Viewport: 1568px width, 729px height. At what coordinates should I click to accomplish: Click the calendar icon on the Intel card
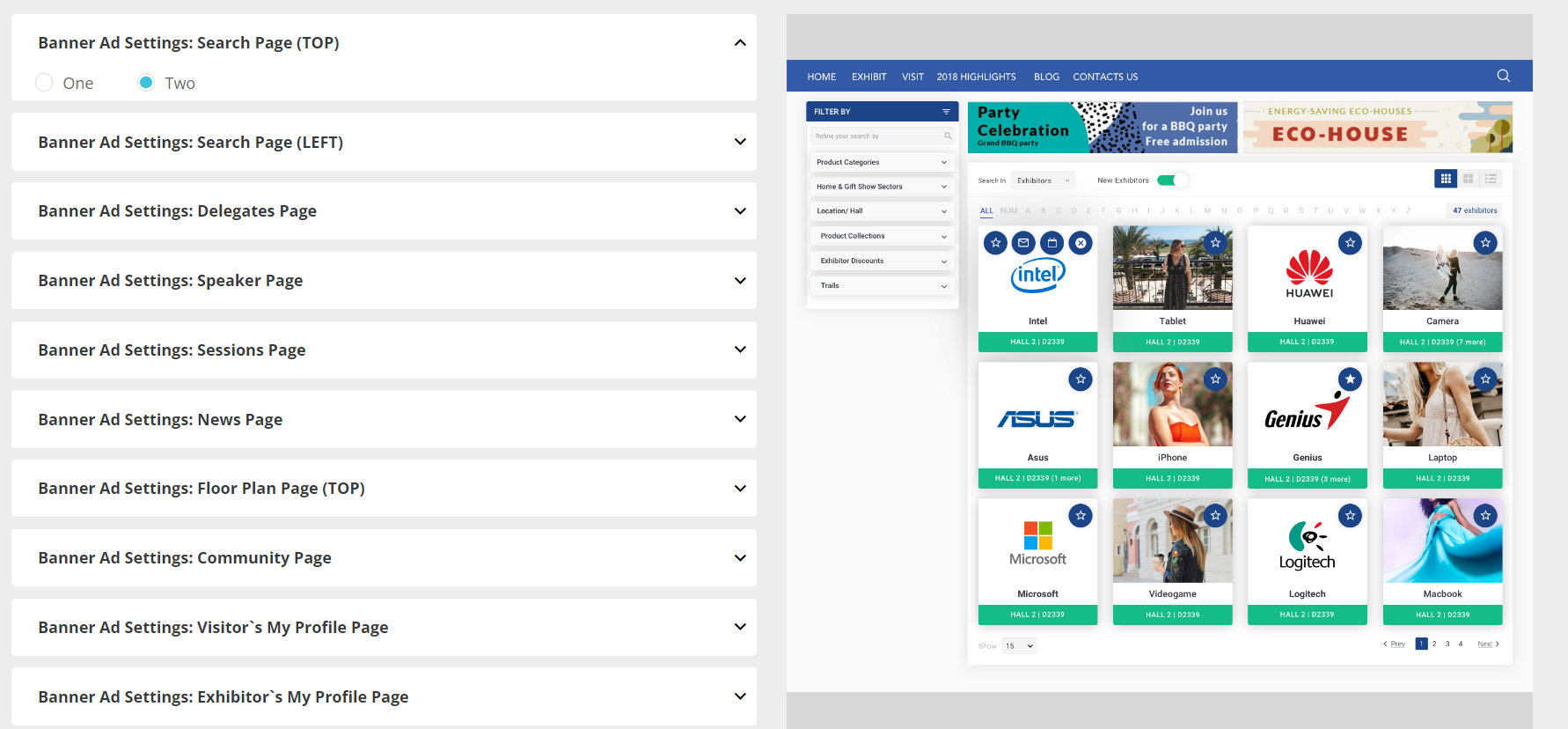coord(1051,243)
